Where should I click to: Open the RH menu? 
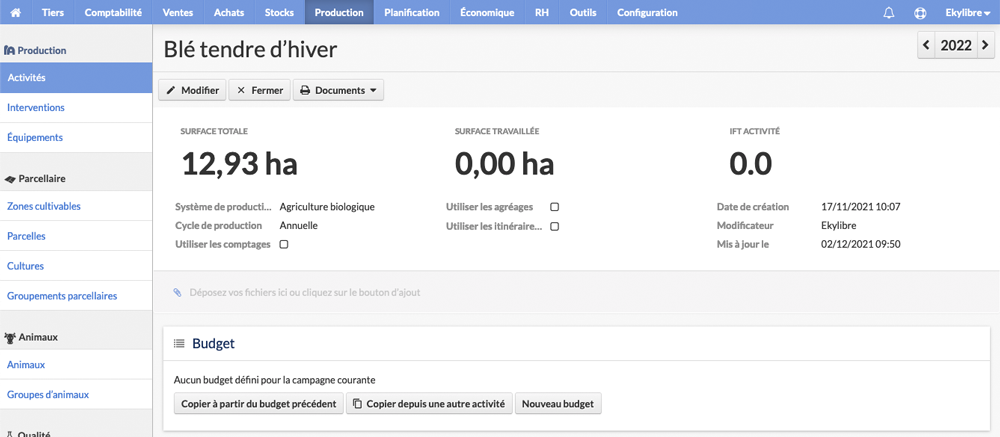tap(542, 12)
